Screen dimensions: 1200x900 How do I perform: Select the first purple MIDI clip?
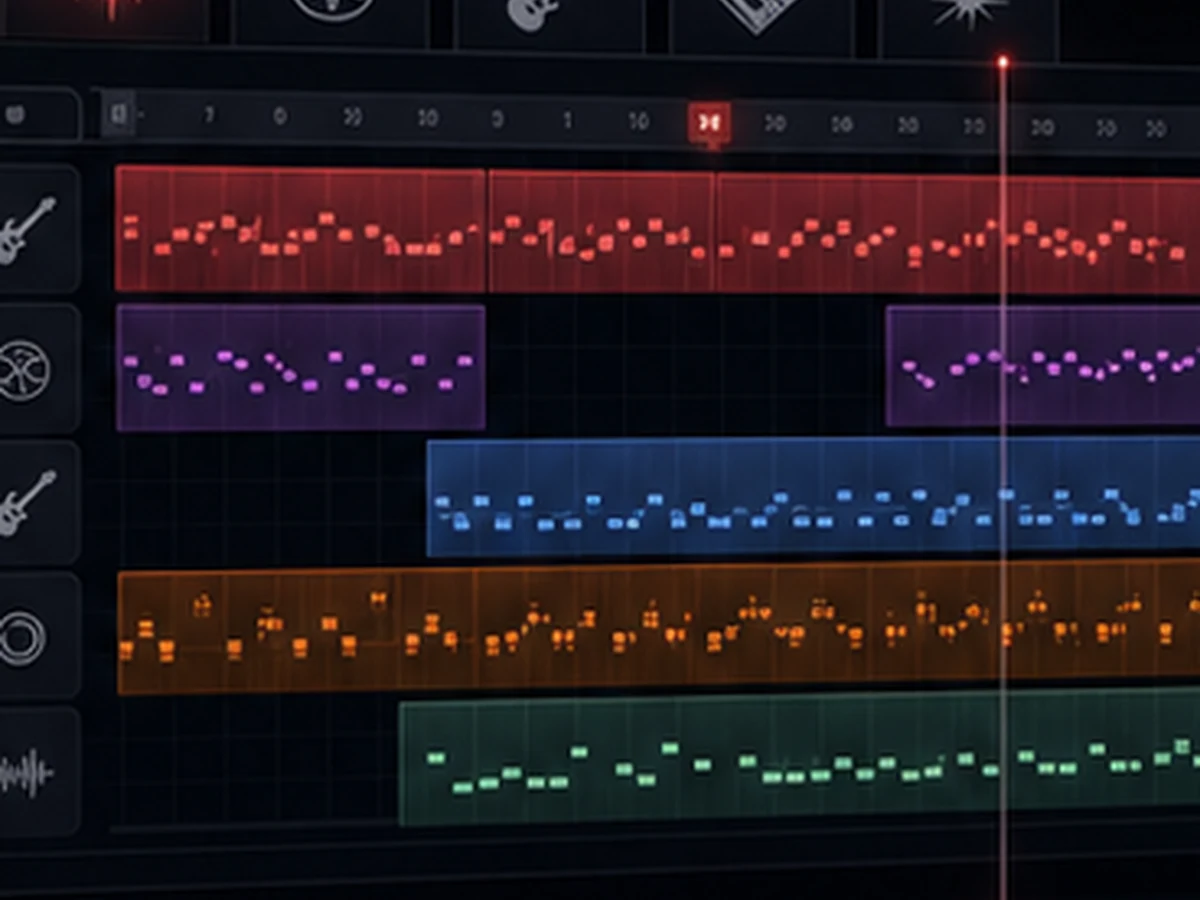tap(301, 368)
